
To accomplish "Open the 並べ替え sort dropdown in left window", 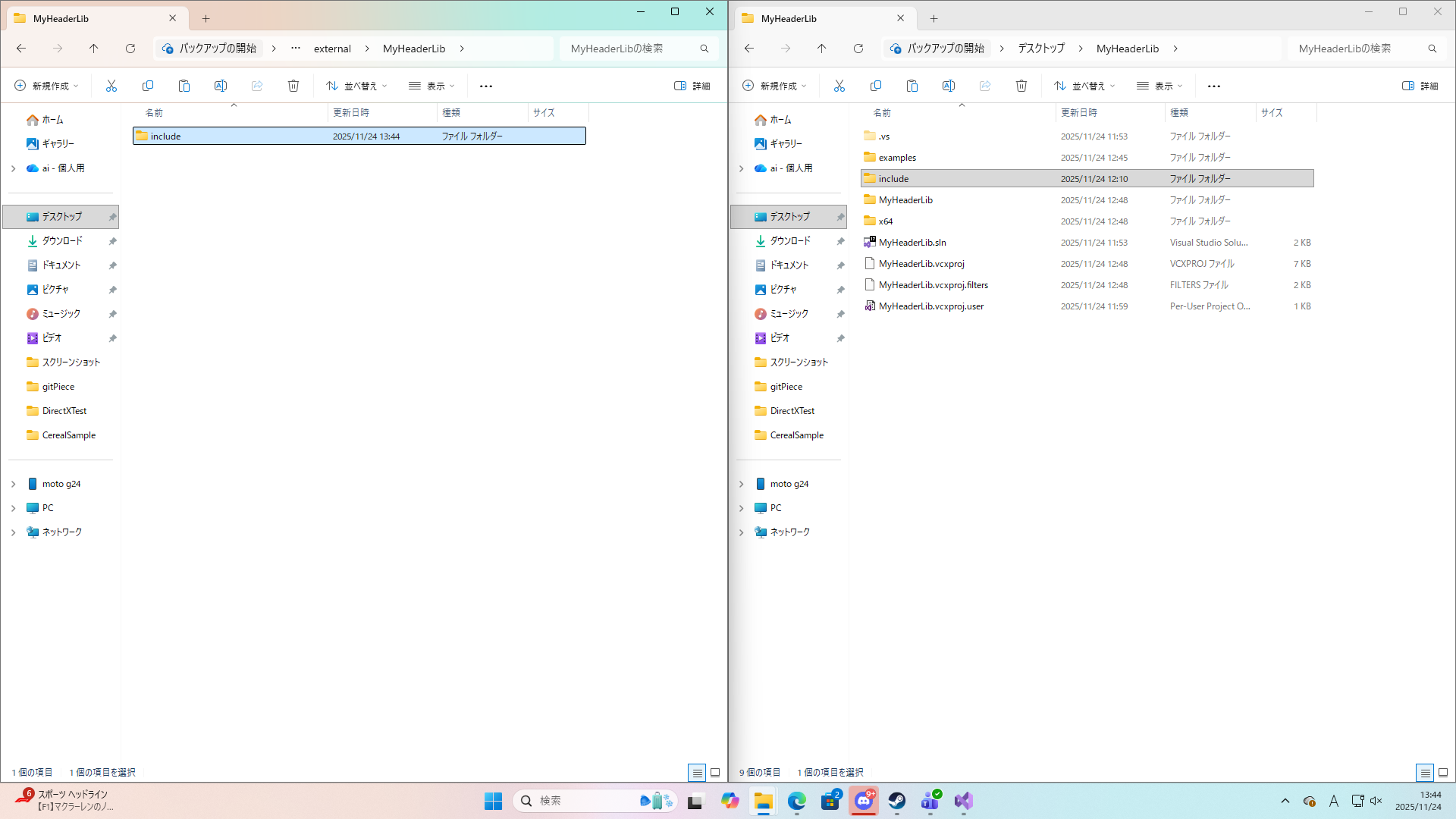I will pos(356,86).
